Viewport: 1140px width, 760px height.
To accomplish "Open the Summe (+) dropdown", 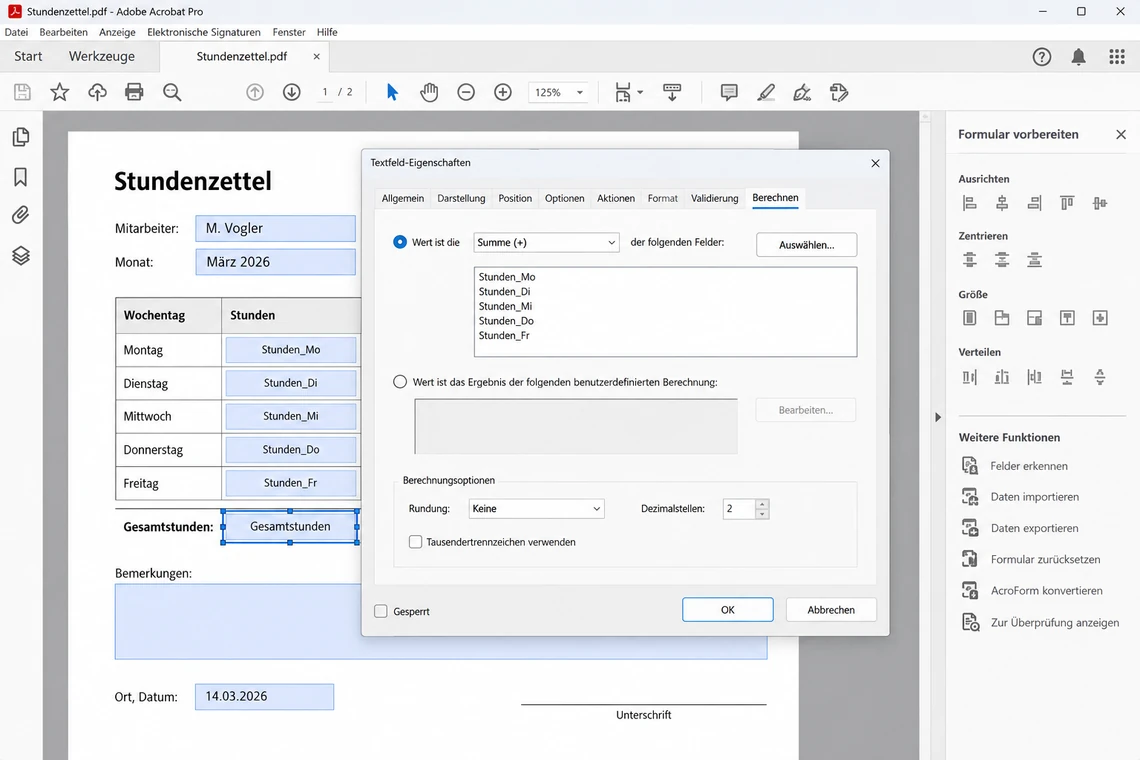I will [546, 242].
